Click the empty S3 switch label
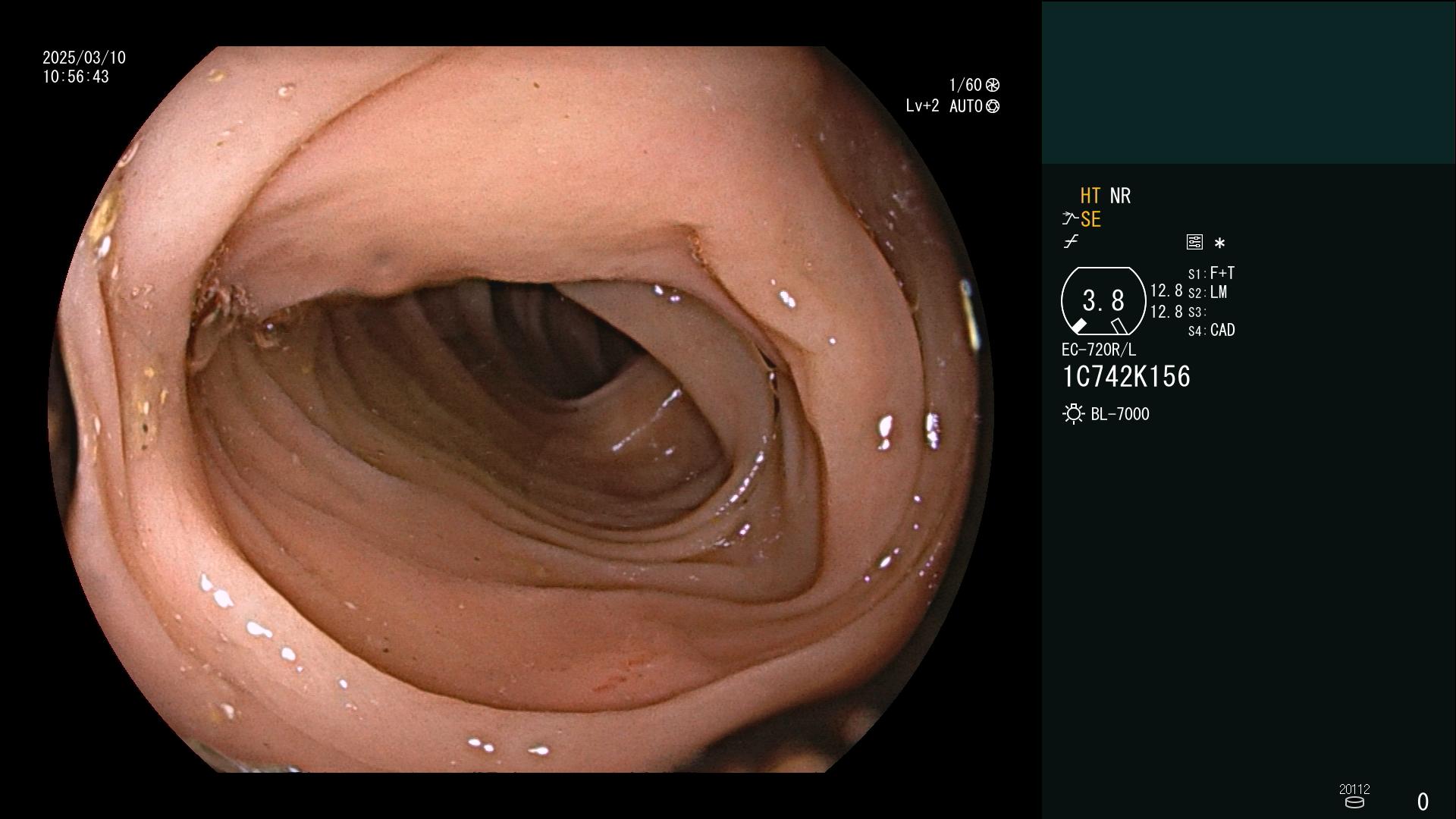This screenshot has width=1456, height=819. [1197, 312]
